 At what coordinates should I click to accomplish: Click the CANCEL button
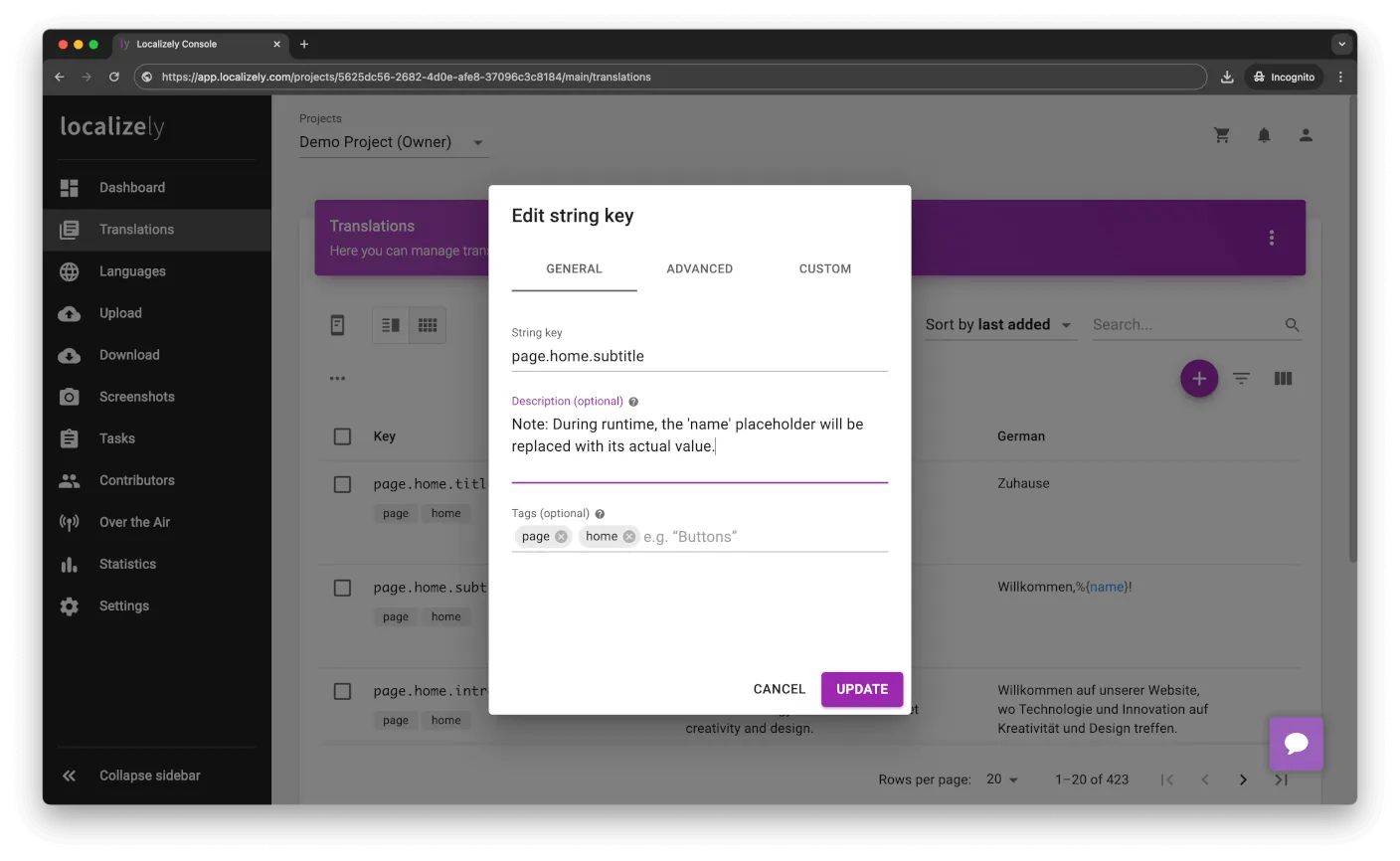[x=780, y=689]
